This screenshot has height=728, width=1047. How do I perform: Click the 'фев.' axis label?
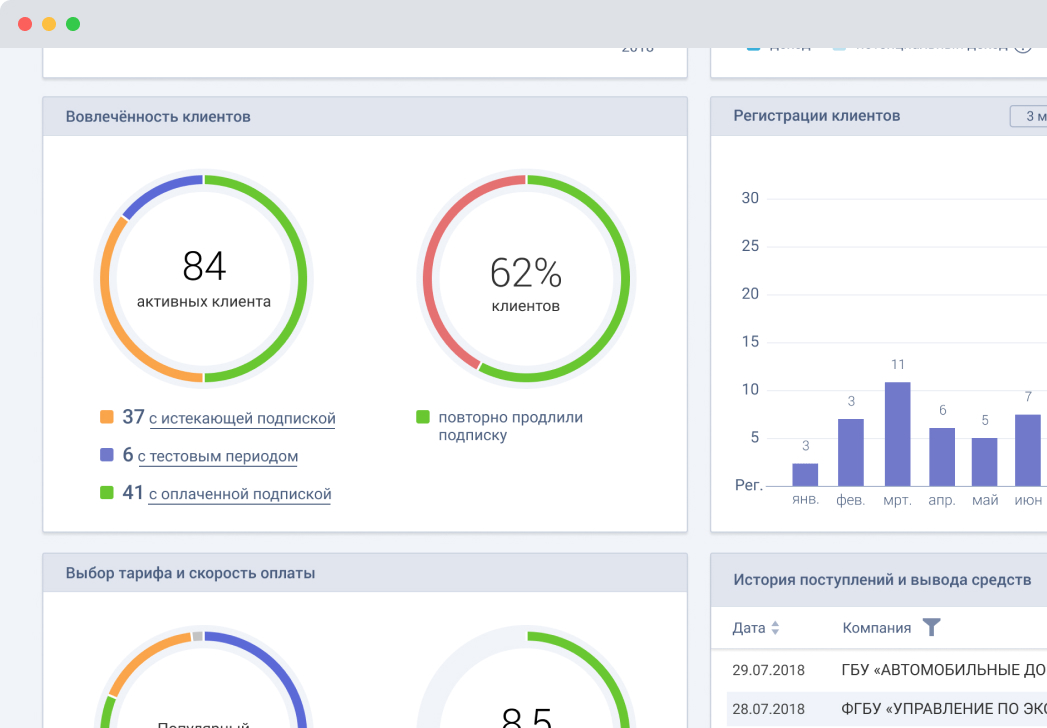pyautogui.click(x=851, y=500)
